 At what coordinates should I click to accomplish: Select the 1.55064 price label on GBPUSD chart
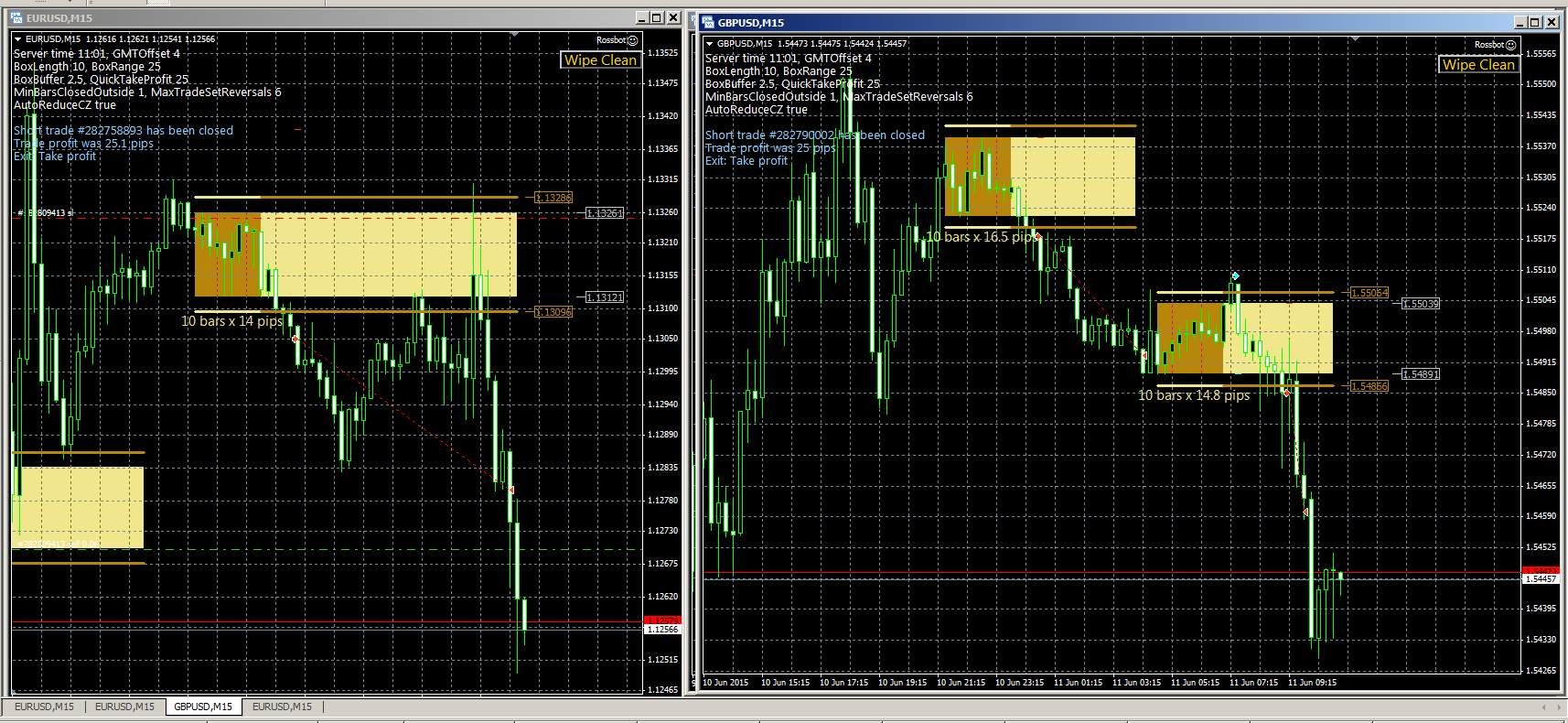coord(1369,293)
